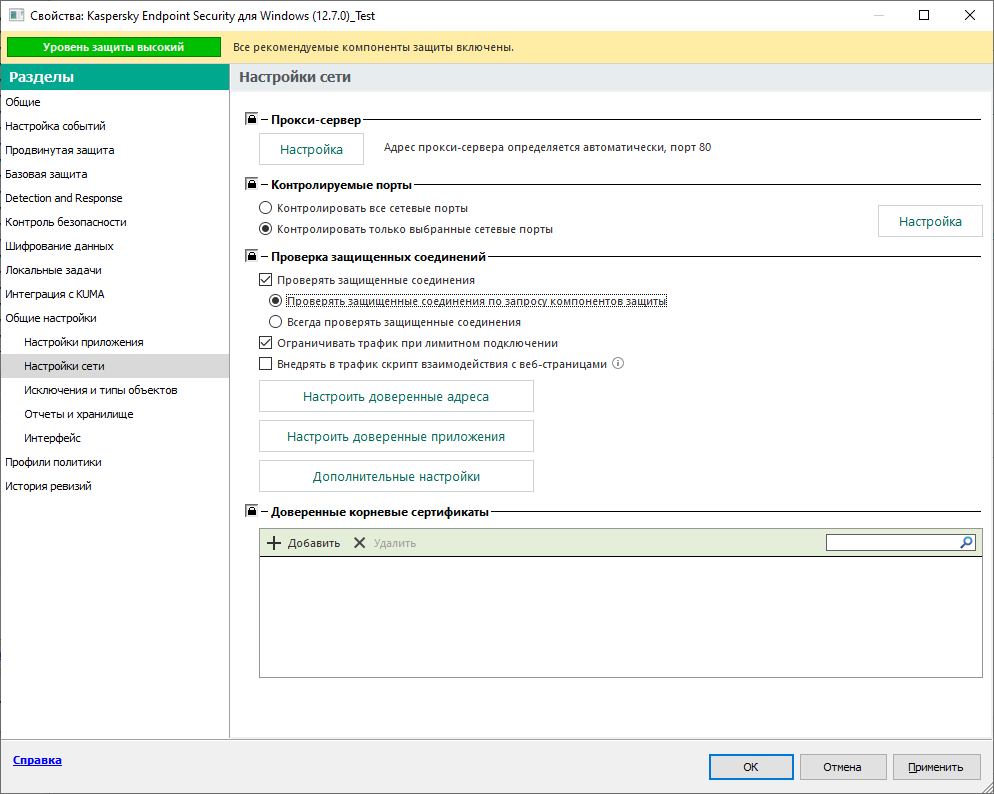This screenshot has height=794, width=994.
Task: Click lock icon beside Прокси-сервер section
Action: point(251,120)
